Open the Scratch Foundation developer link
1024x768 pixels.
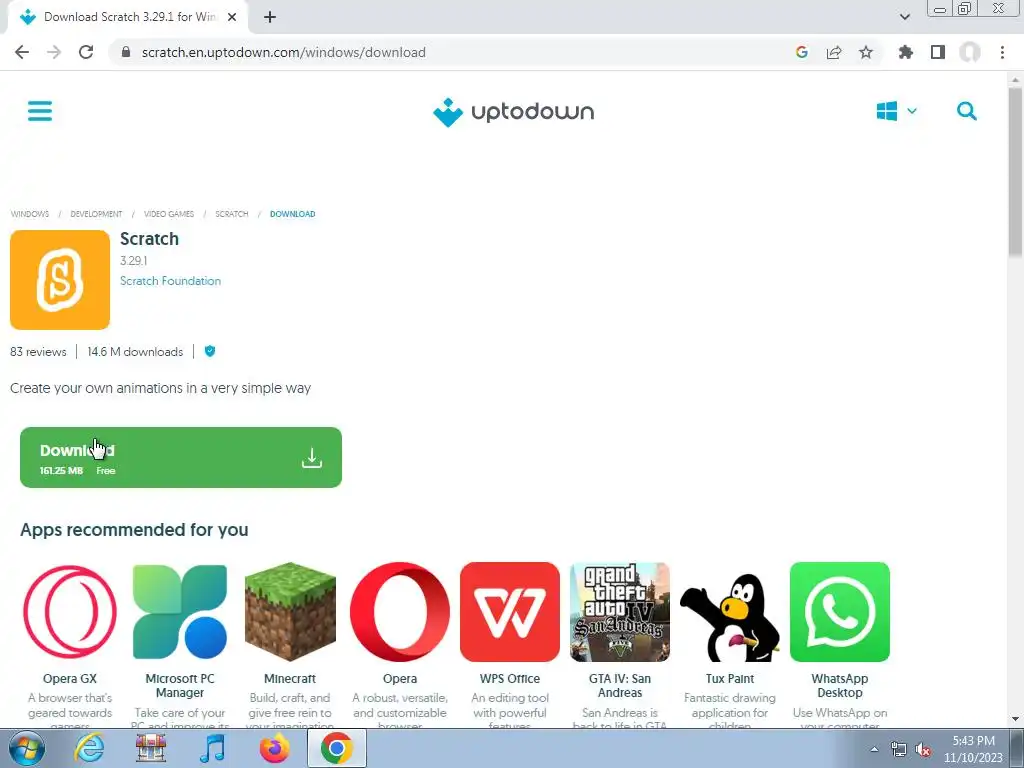pos(170,281)
